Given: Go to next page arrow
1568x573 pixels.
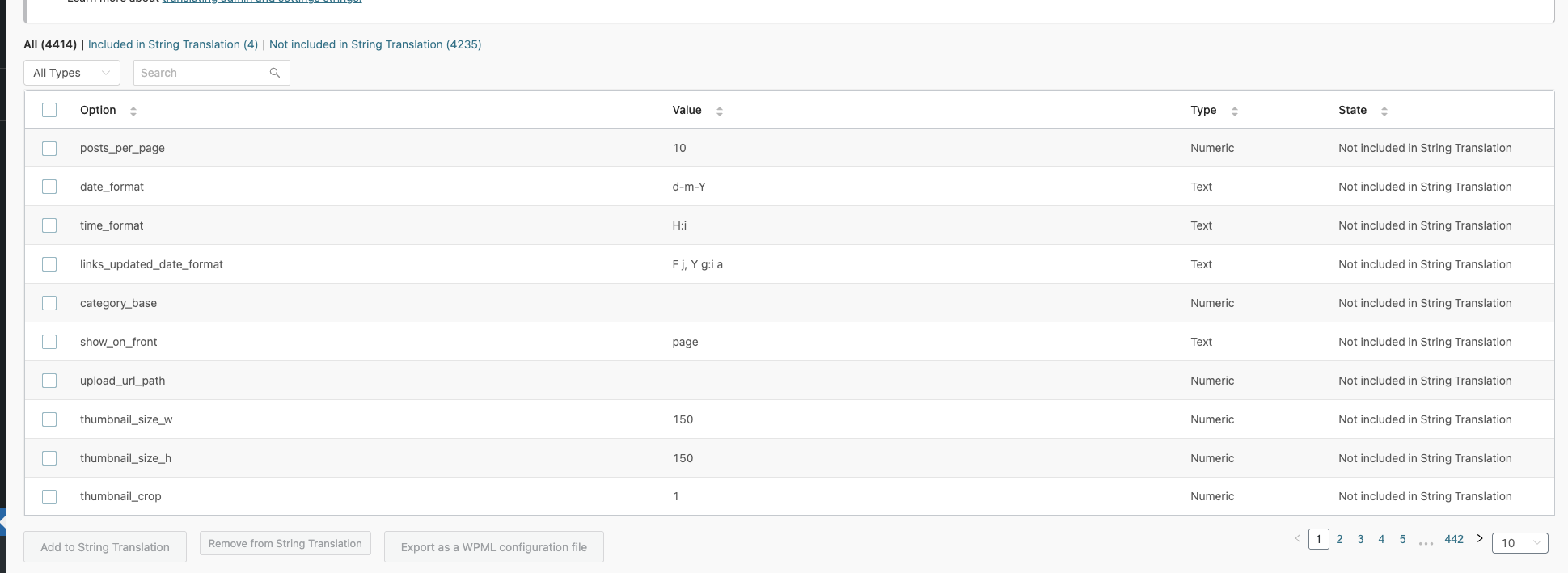Looking at the screenshot, I should pos(1480,538).
